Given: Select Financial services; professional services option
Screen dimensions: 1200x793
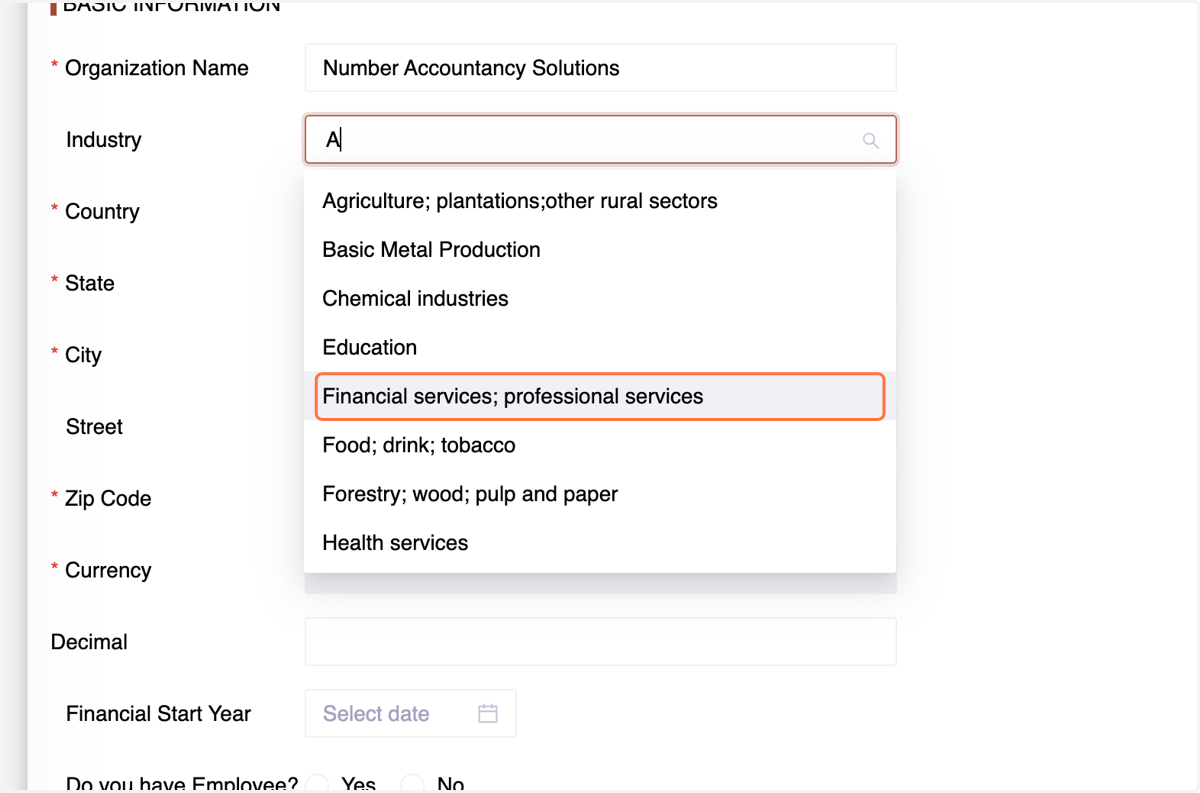Looking at the screenshot, I should (x=600, y=397).
